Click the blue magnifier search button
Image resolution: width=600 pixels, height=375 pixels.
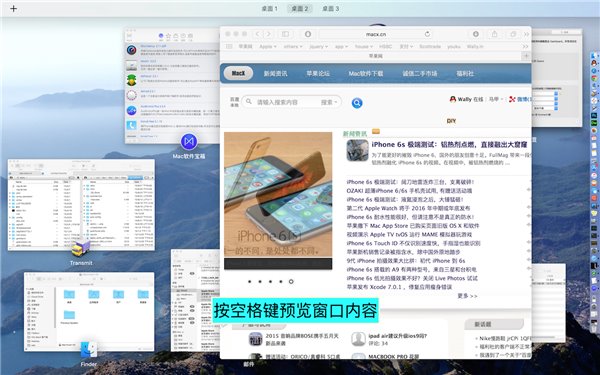pos(357,103)
